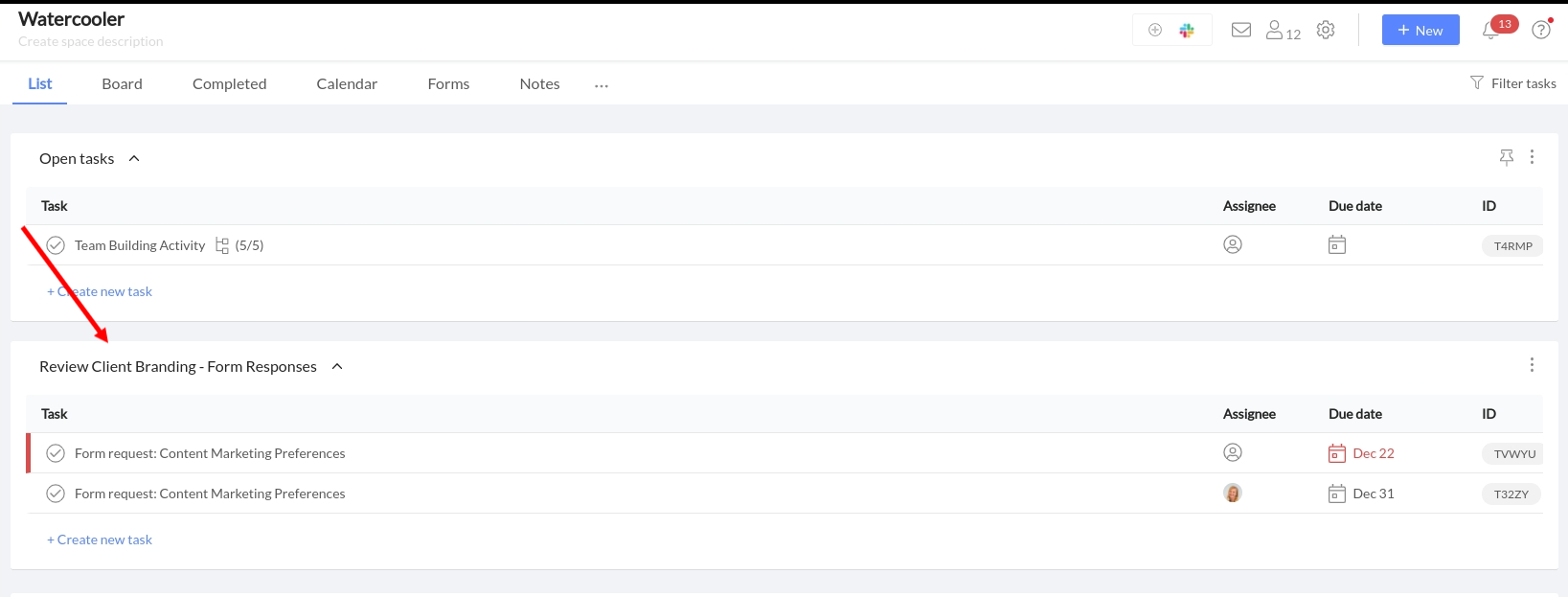Switch to the Board tab
This screenshot has width=1568, height=597.
pyautogui.click(x=122, y=83)
